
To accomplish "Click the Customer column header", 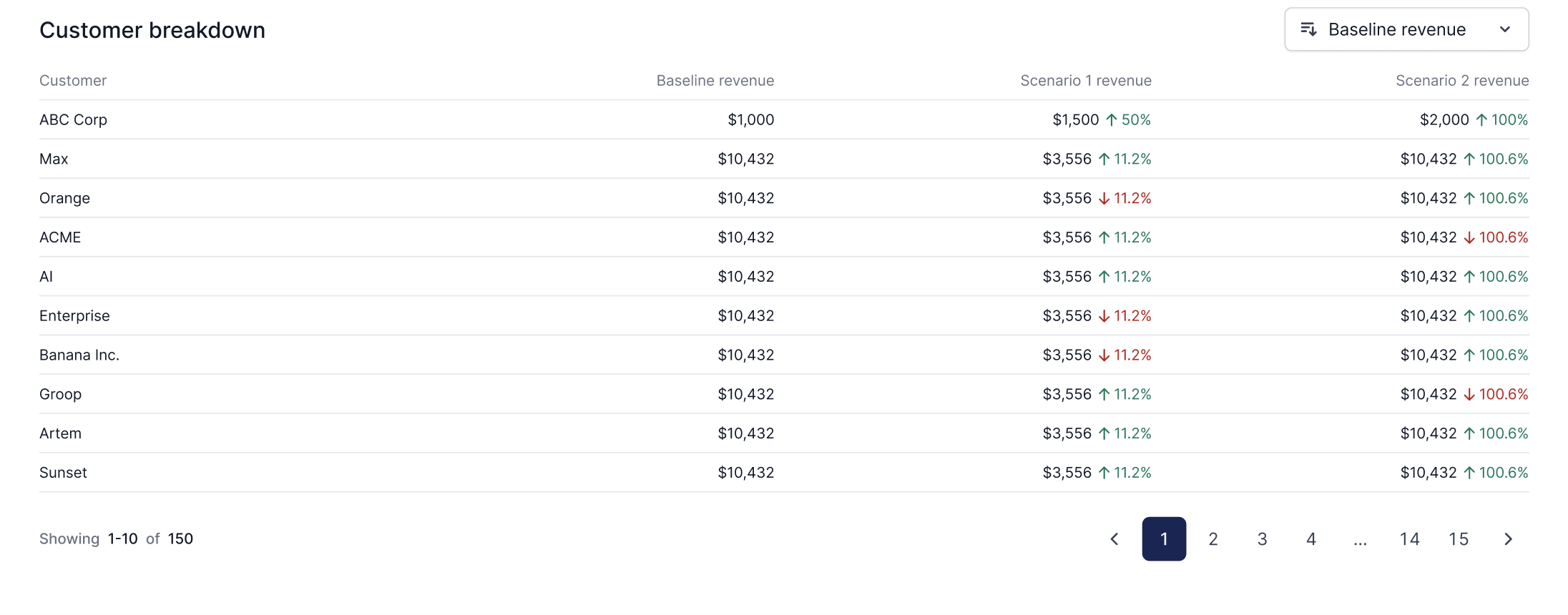I will [x=73, y=81].
